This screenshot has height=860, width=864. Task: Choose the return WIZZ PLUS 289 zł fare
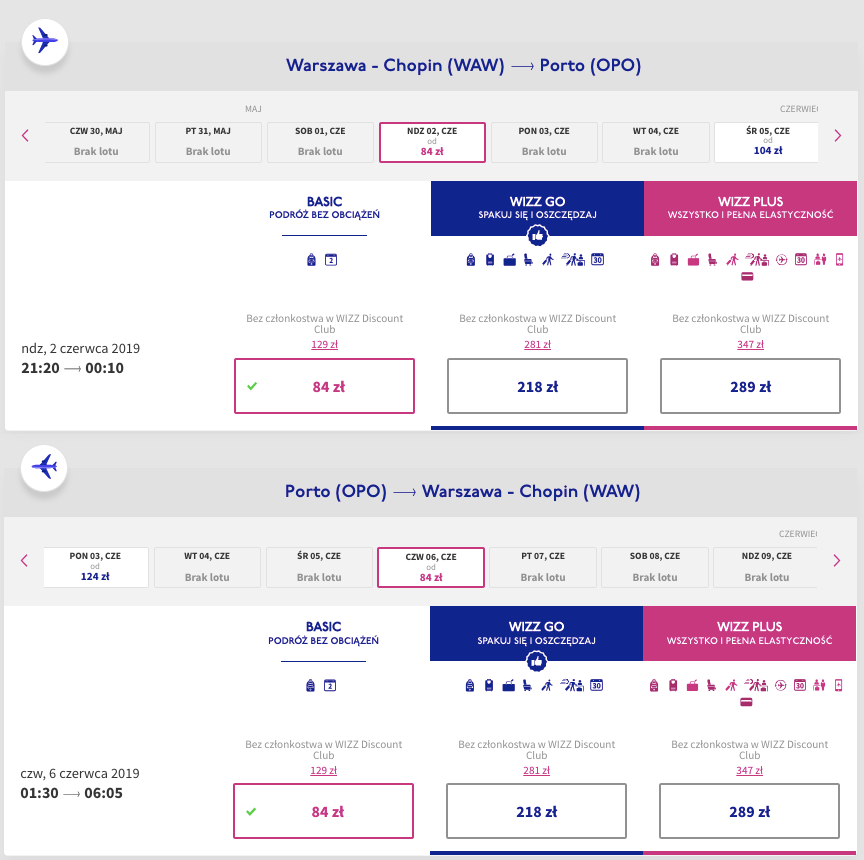(x=749, y=811)
